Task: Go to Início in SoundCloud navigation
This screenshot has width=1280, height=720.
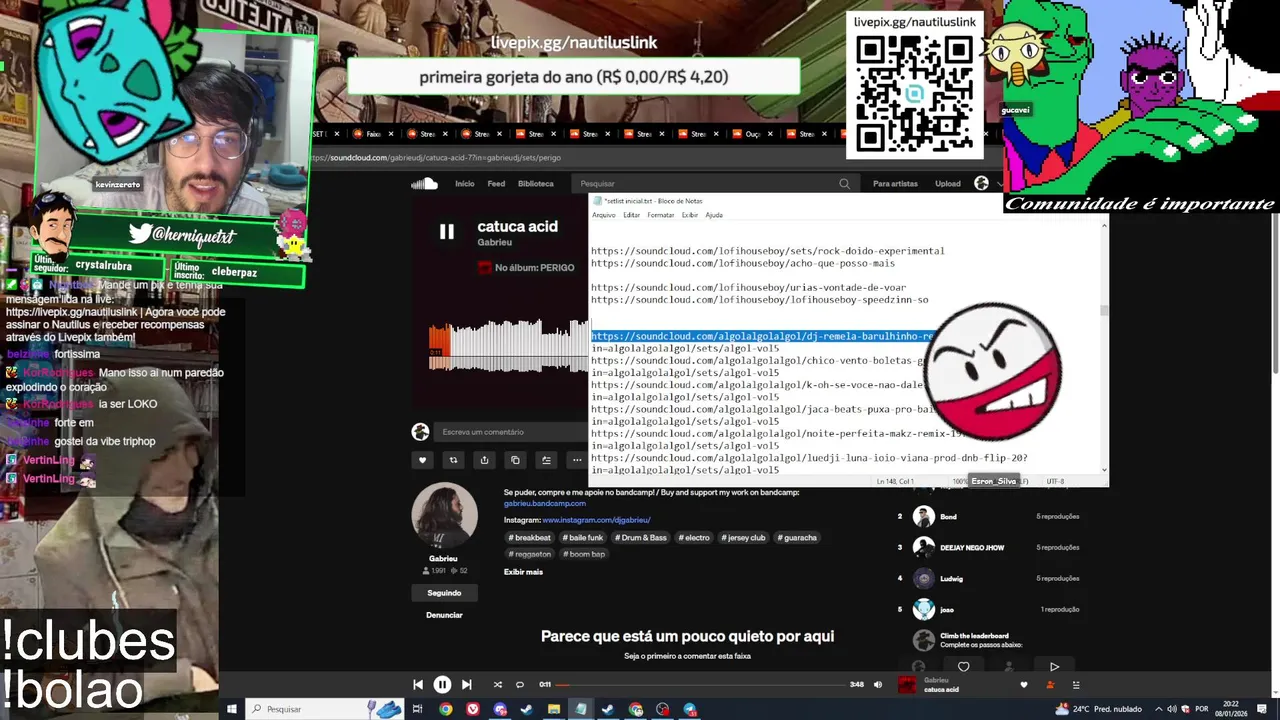Action: [x=465, y=184]
